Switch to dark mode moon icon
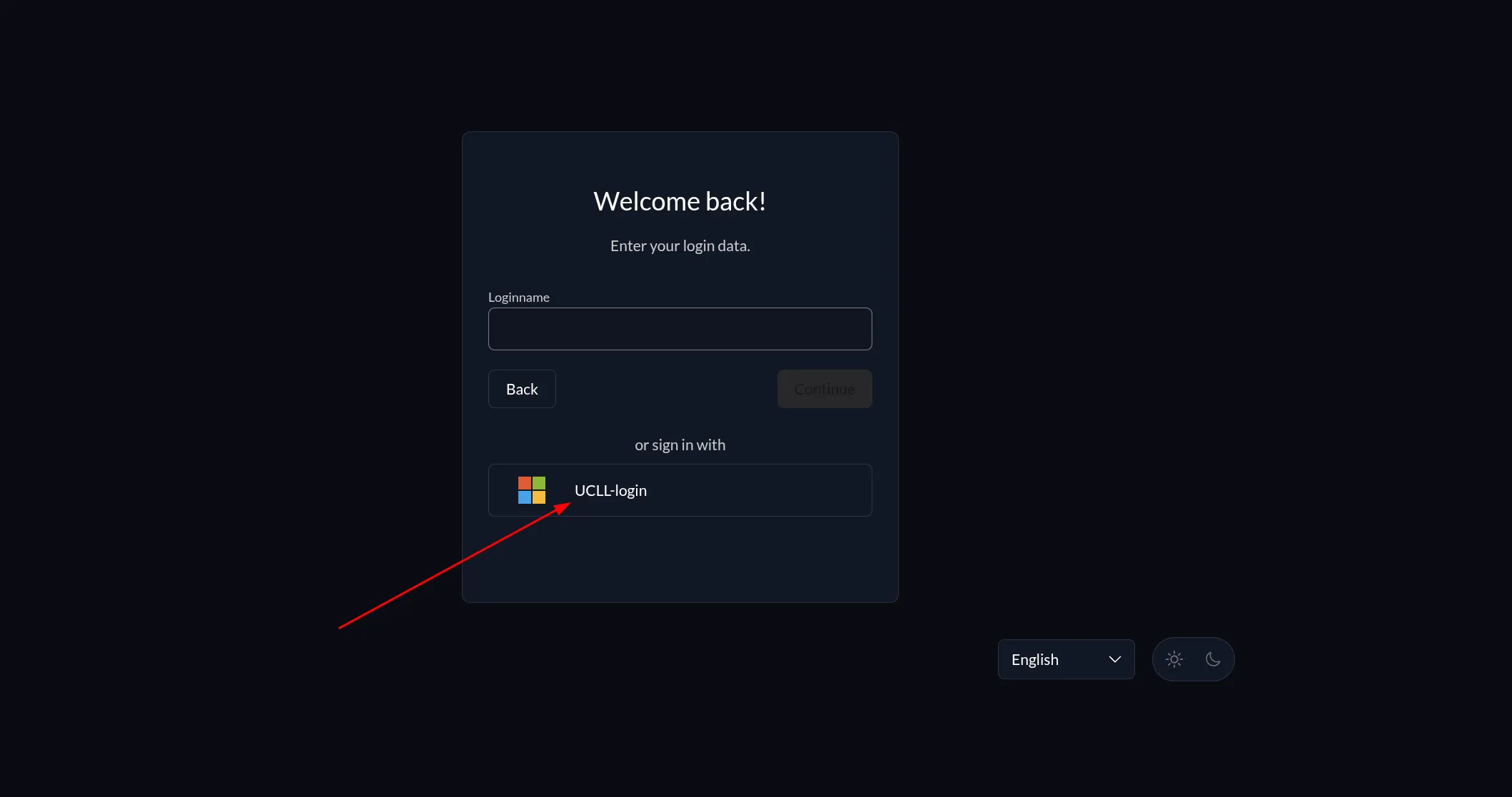 (x=1213, y=659)
